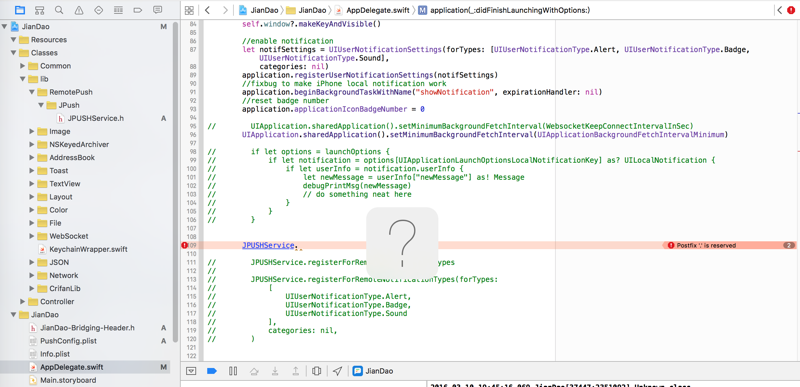Open Debug View Hierarchy

pyautogui.click(x=316, y=371)
